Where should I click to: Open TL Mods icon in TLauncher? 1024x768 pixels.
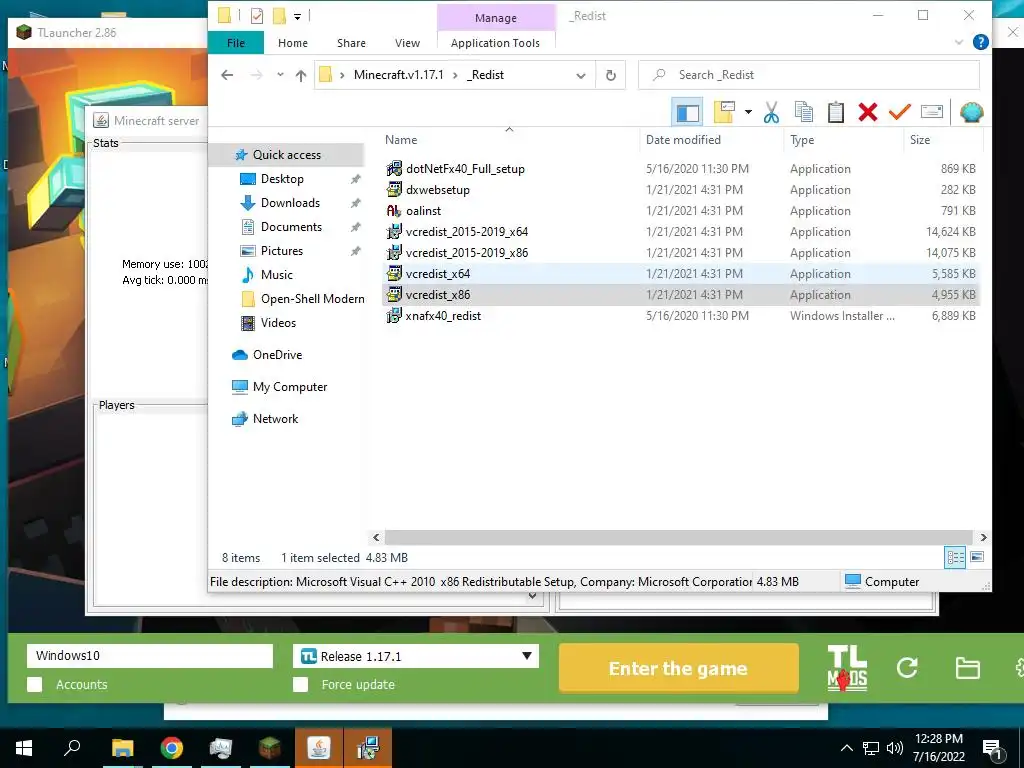pos(847,668)
